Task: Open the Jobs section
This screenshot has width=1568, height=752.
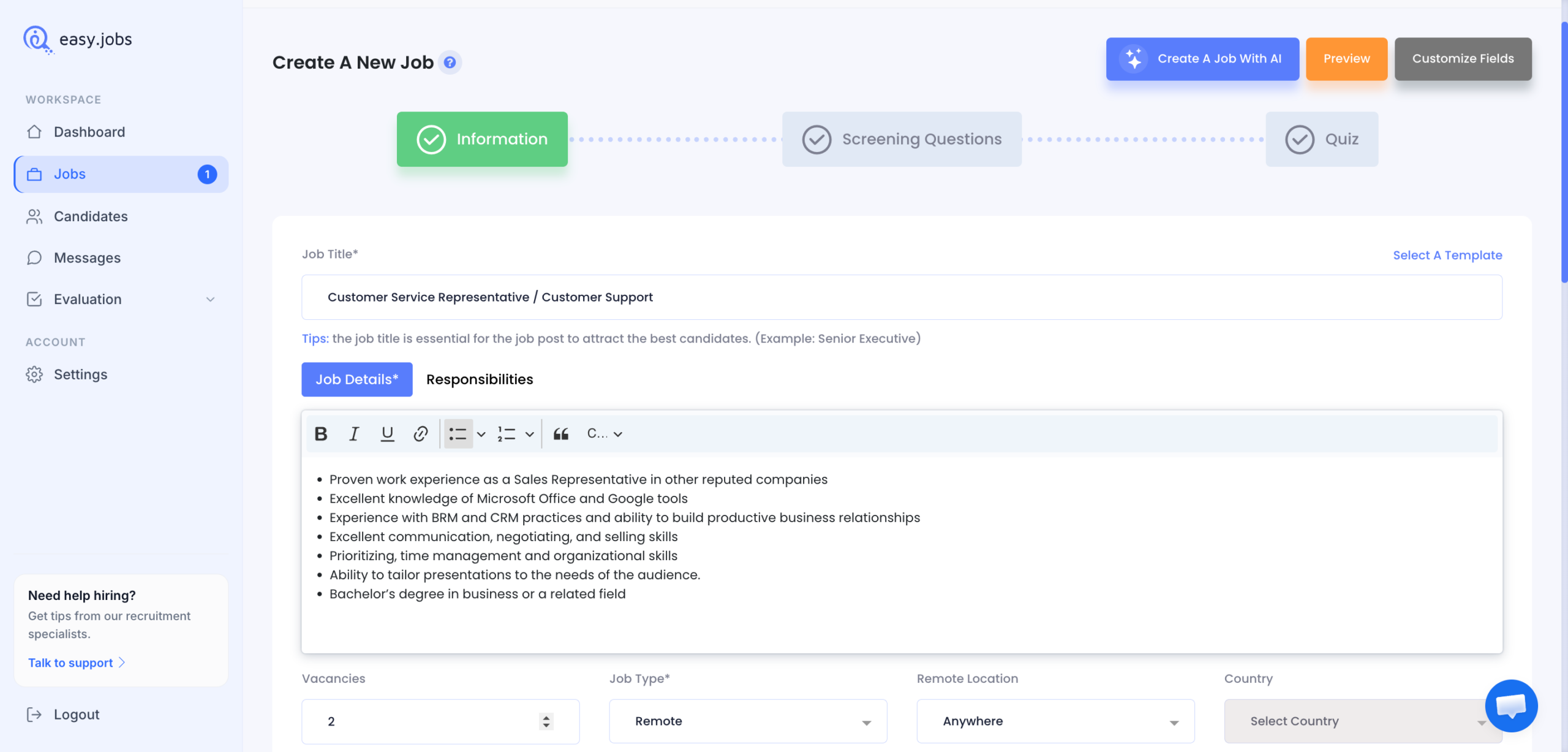Action: coord(121,174)
